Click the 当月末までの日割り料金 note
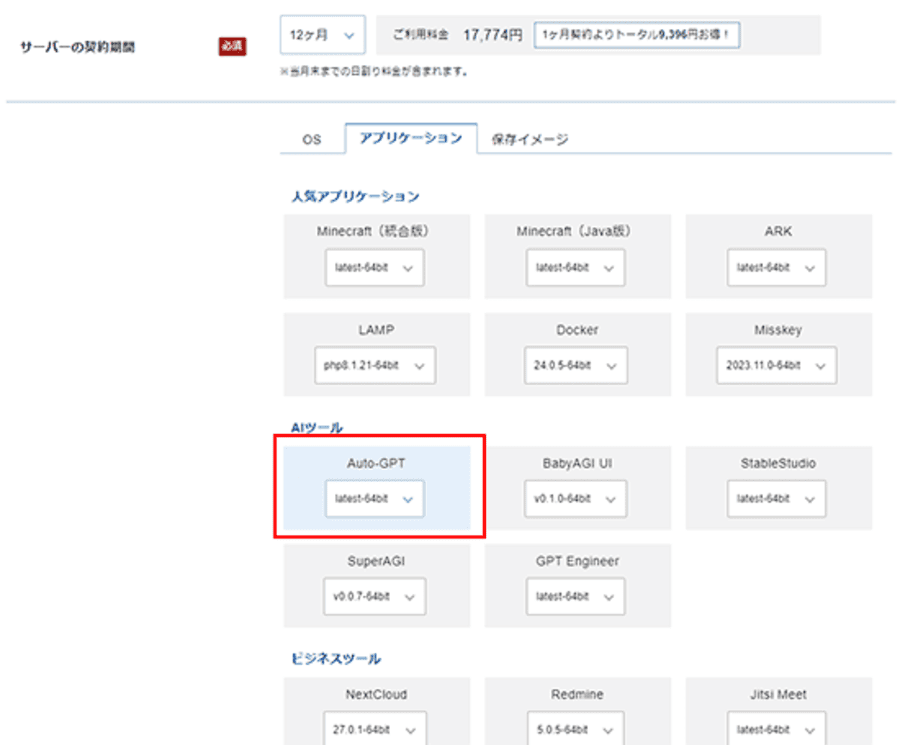The width and height of the screenshot is (900, 745). click(x=374, y=71)
